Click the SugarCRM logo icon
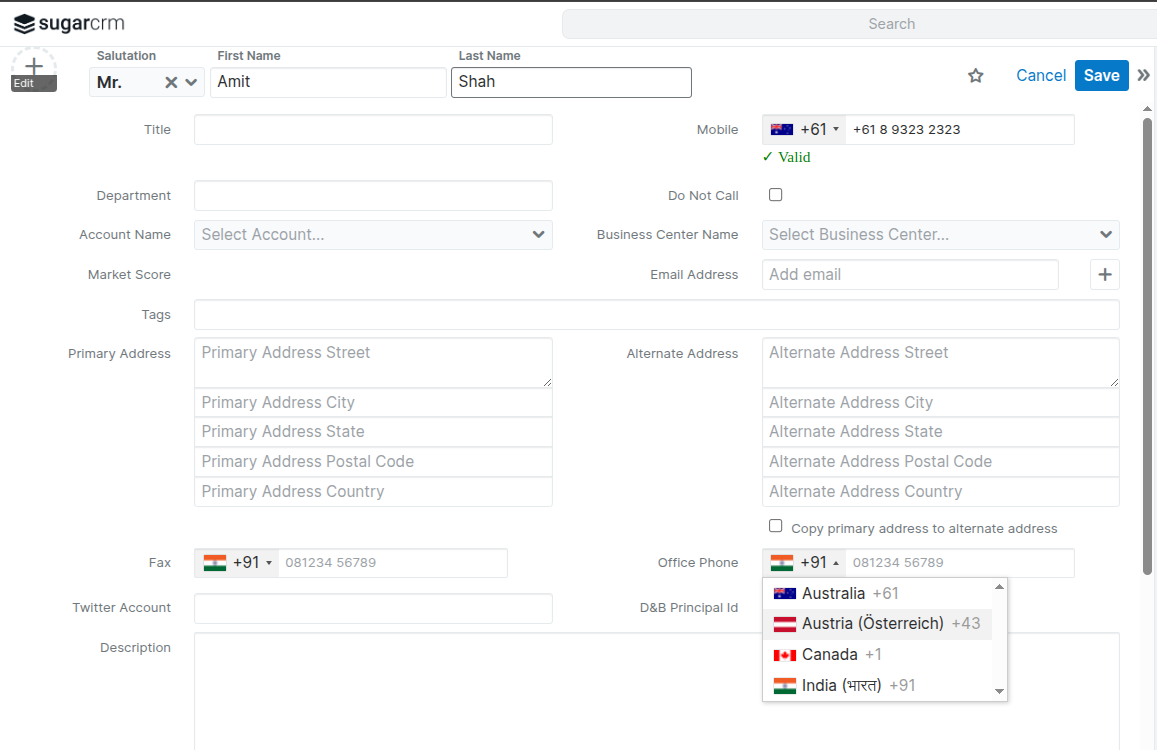The height and width of the screenshot is (750, 1157). (24, 24)
